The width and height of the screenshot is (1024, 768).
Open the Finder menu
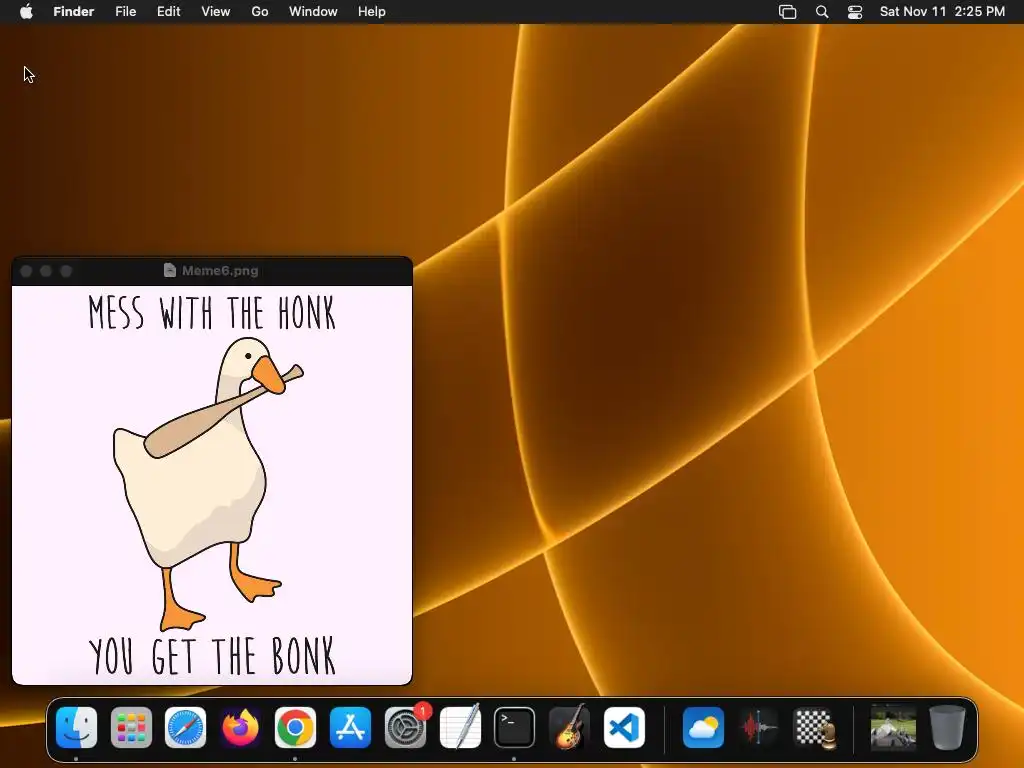(x=74, y=11)
